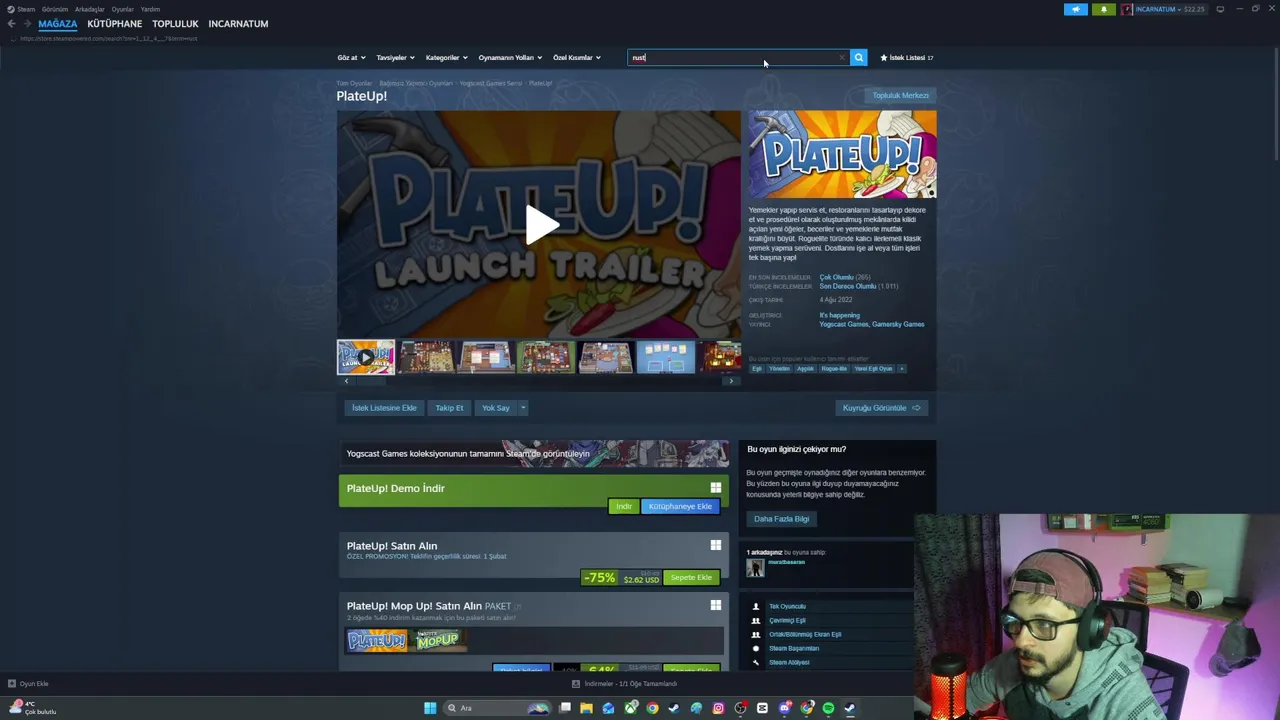Select the Tek Oyunculu feature row
1280x720 pixels.
pyautogui.click(x=828, y=606)
